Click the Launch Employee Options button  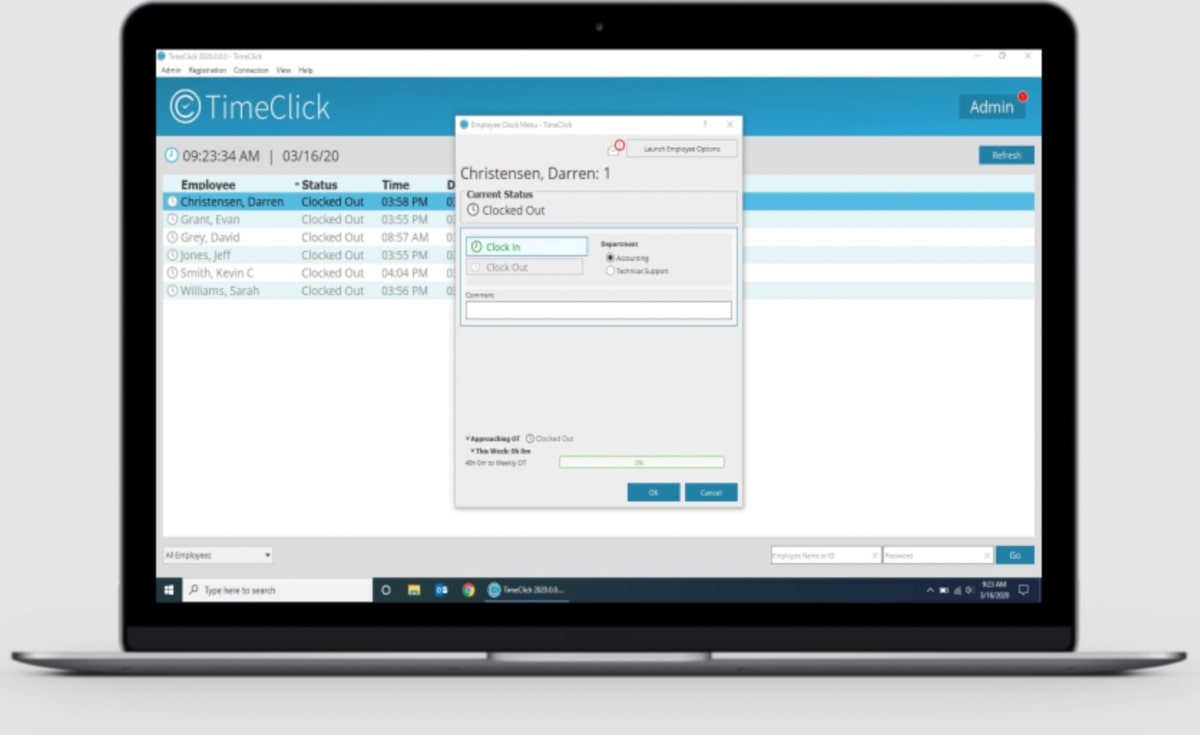pos(682,147)
